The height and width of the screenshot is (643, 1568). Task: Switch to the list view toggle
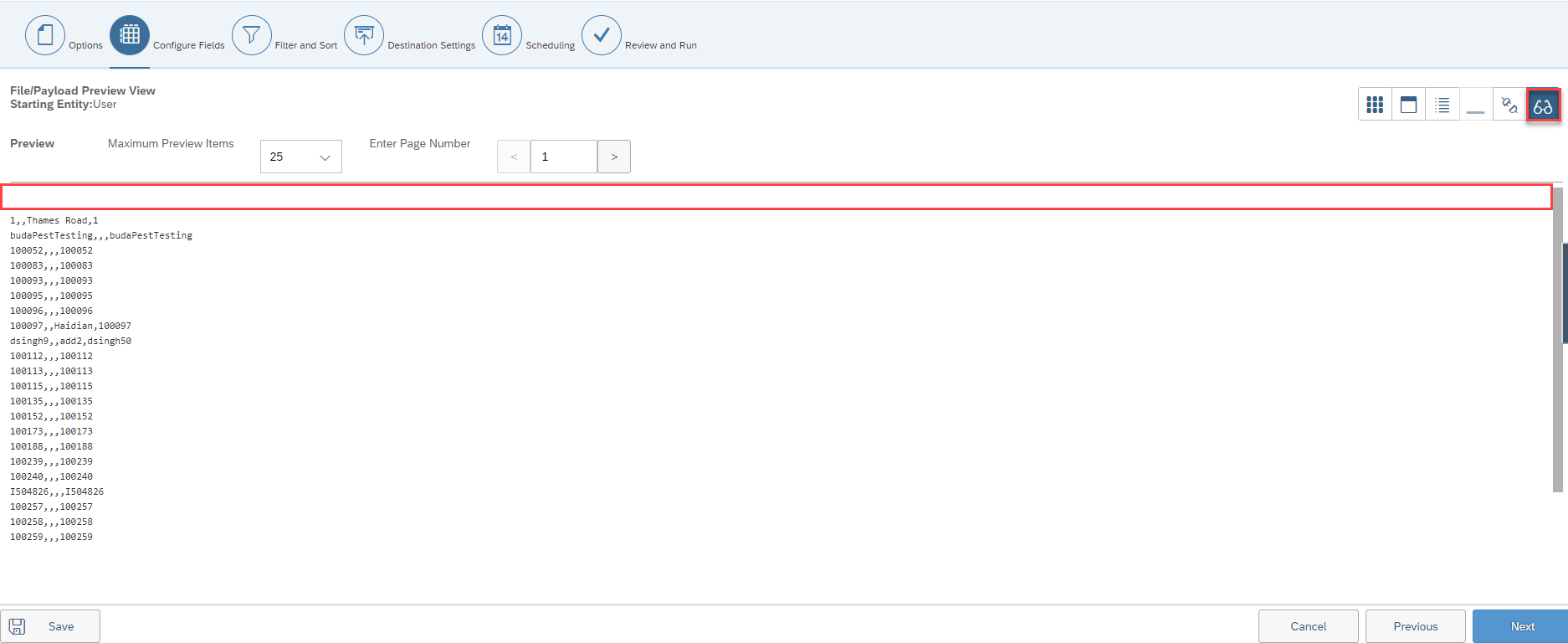pos(1442,105)
